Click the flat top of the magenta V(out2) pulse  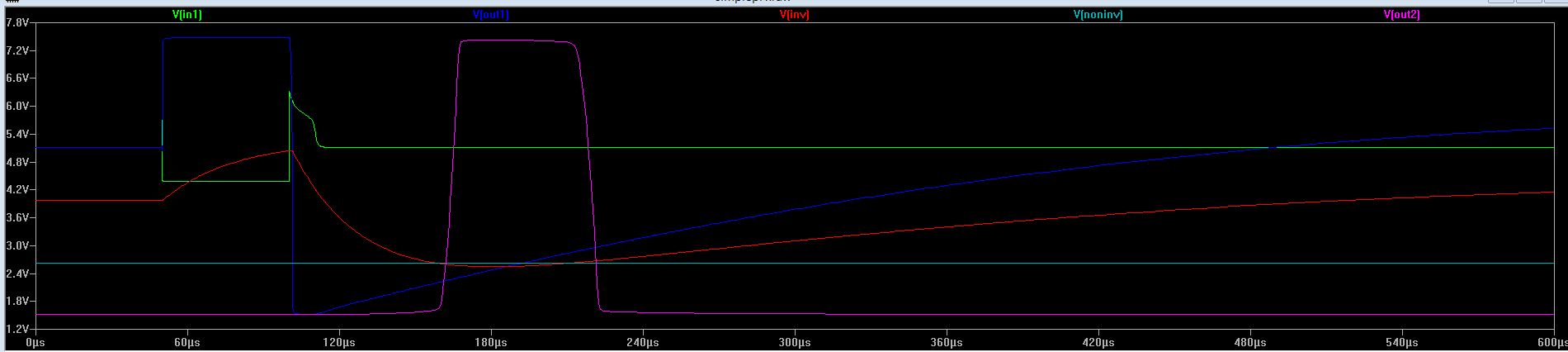[x=516, y=40]
